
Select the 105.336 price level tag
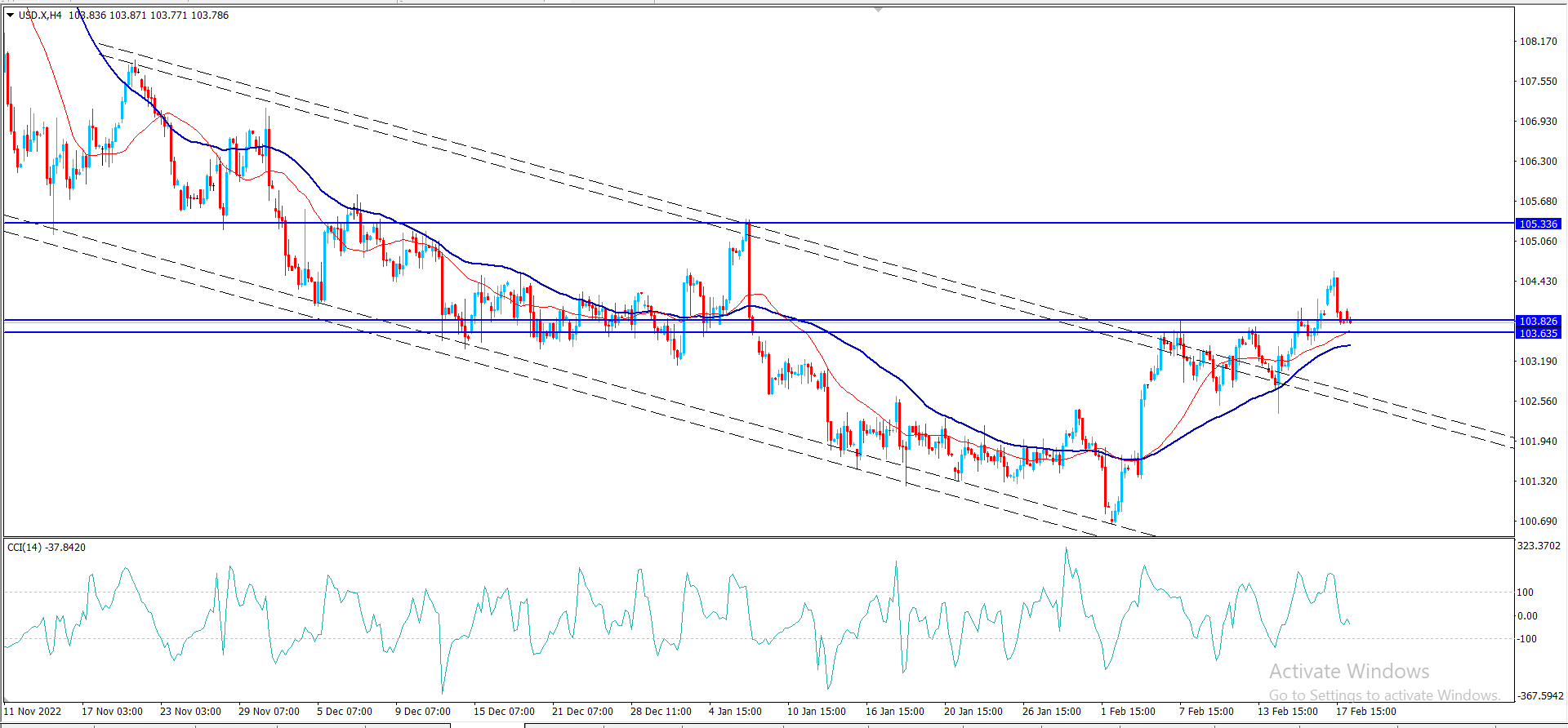[x=1538, y=224]
